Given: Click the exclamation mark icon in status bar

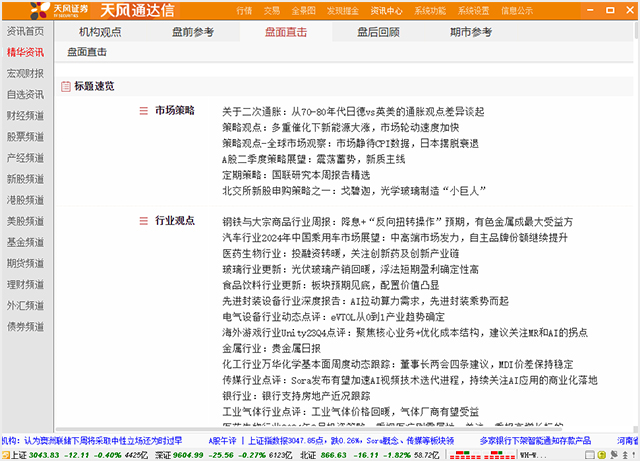Looking at the screenshot, I should point(635,455).
